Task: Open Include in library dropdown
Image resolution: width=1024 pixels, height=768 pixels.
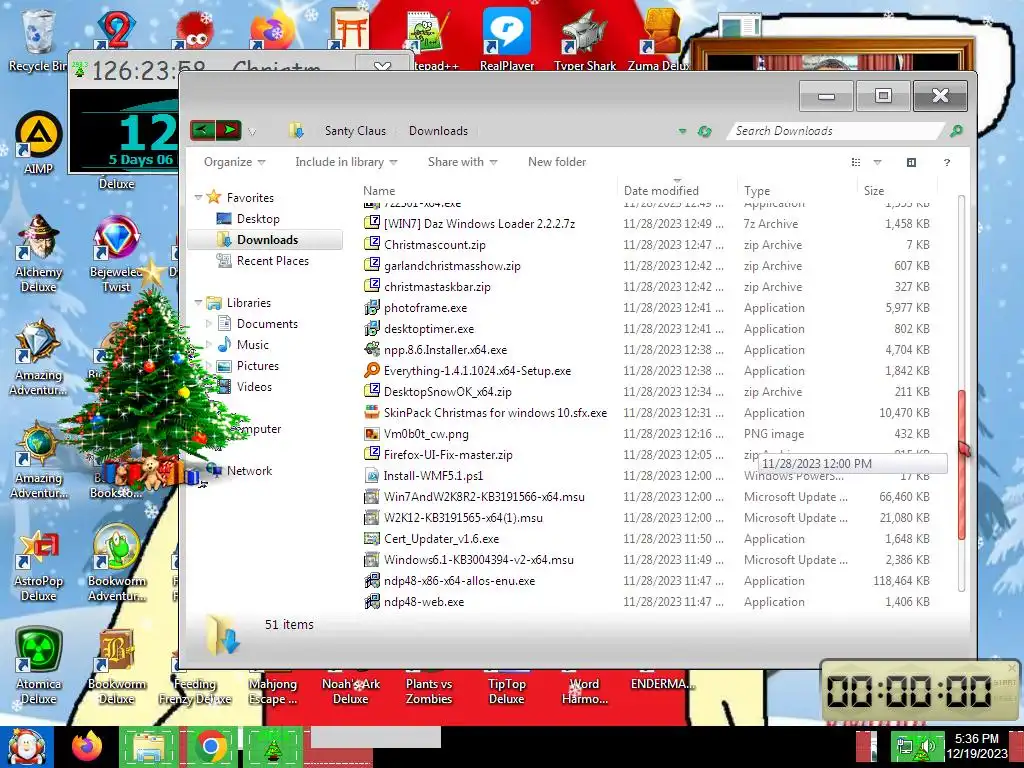Action: coord(345,162)
